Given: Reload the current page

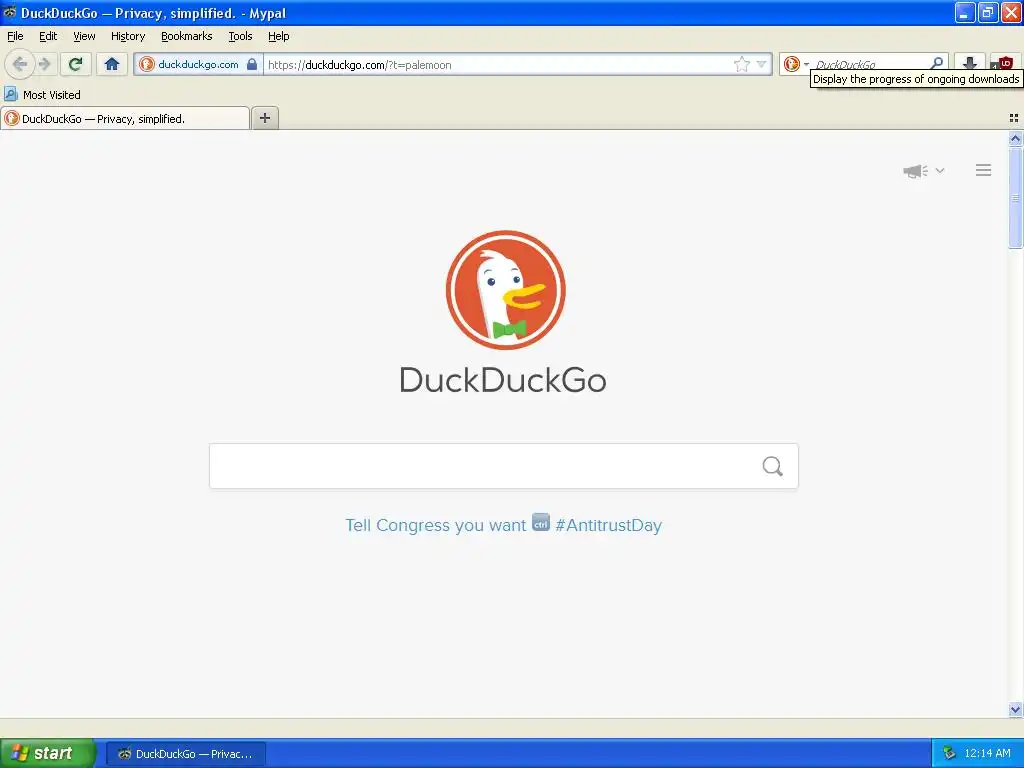Looking at the screenshot, I should (76, 64).
